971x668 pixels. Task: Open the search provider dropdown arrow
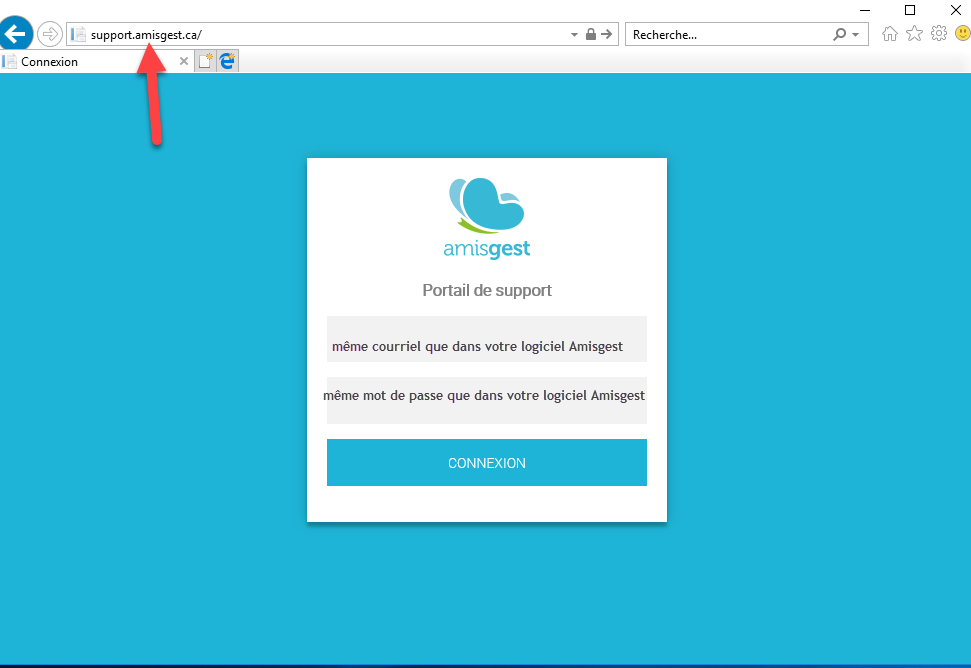pyautogui.click(x=856, y=35)
